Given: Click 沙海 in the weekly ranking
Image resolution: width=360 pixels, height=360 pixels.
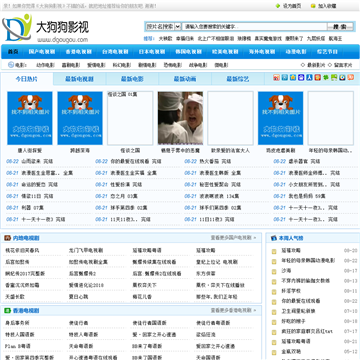Looking at the screenshot, I should click(286, 271).
